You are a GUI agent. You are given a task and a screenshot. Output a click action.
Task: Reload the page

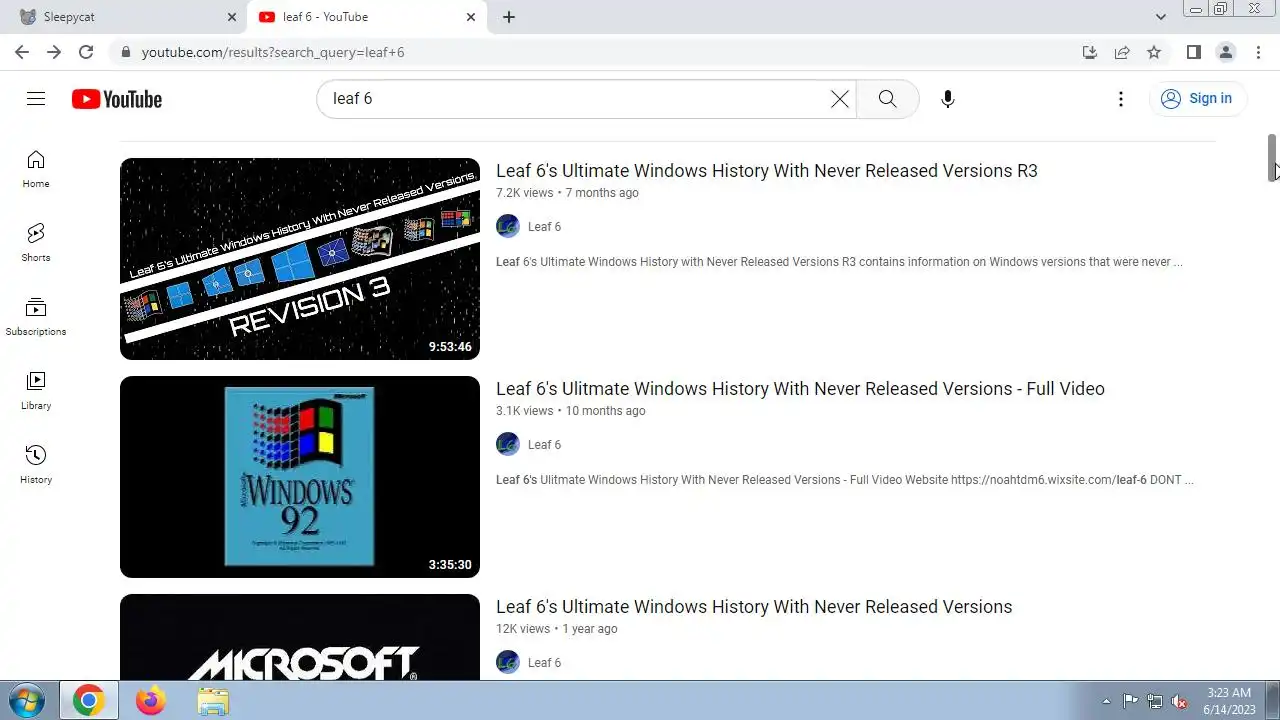click(86, 52)
